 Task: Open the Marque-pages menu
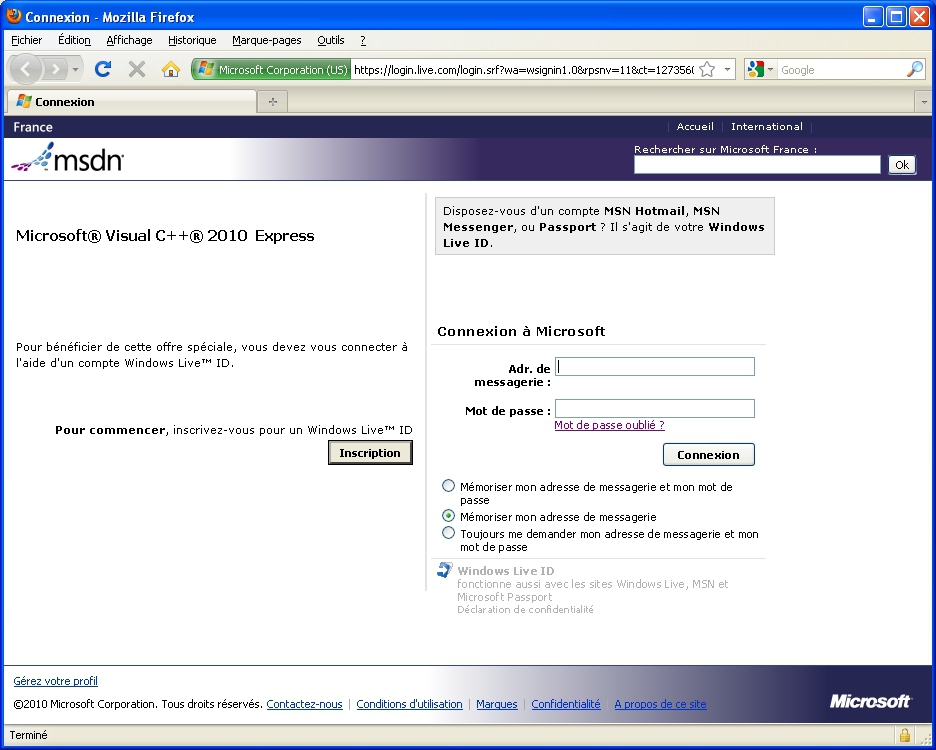pos(266,40)
